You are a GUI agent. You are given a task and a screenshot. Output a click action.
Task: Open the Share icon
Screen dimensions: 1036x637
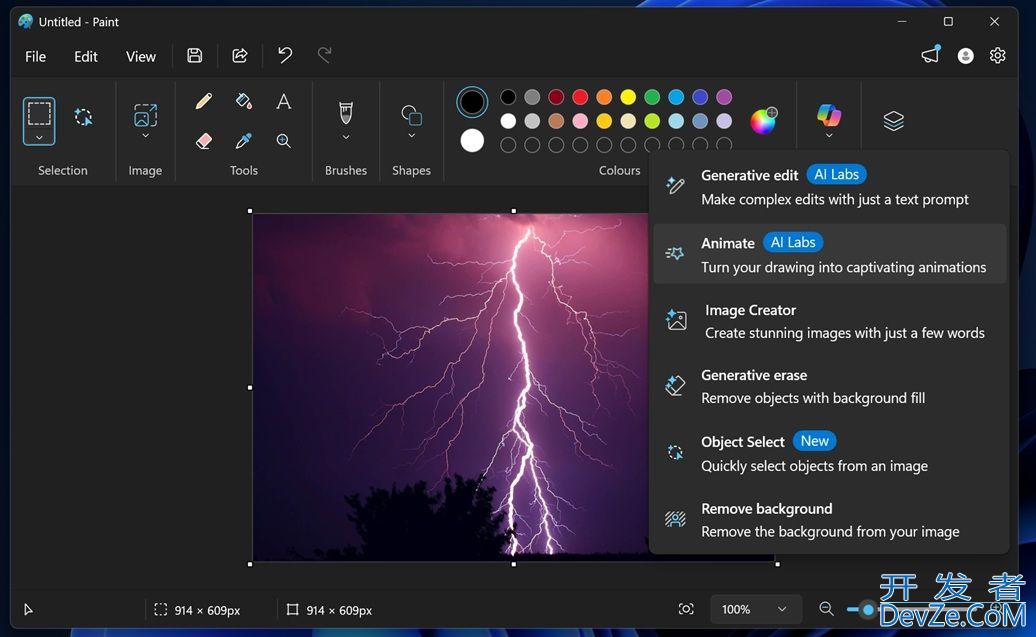(240, 56)
